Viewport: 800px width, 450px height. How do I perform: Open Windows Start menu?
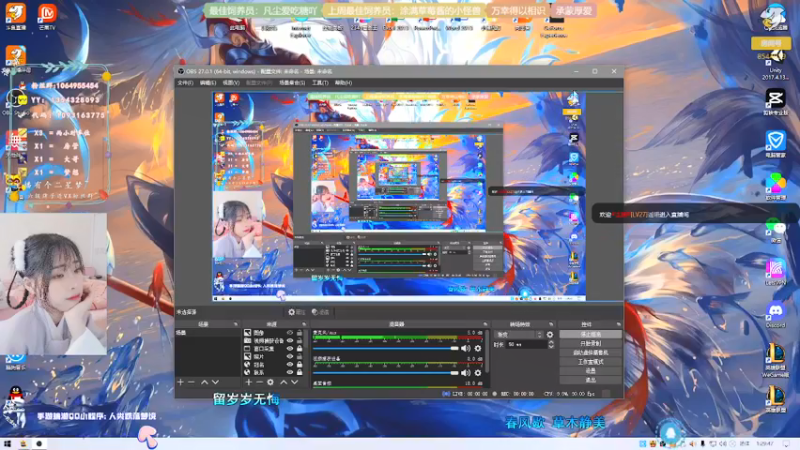(x=7, y=444)
